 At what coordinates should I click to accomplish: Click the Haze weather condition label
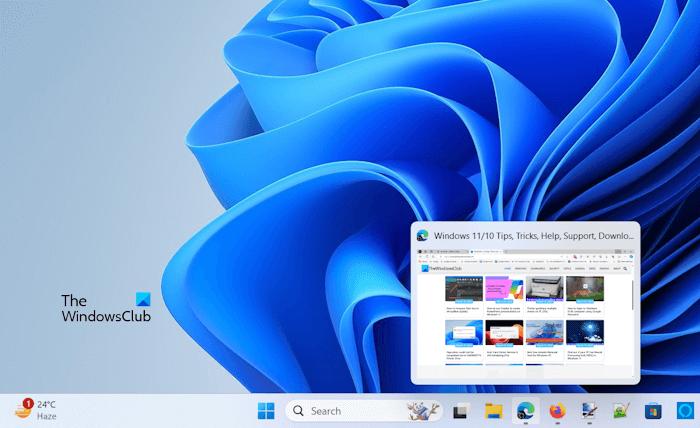(x=48, y=417)
